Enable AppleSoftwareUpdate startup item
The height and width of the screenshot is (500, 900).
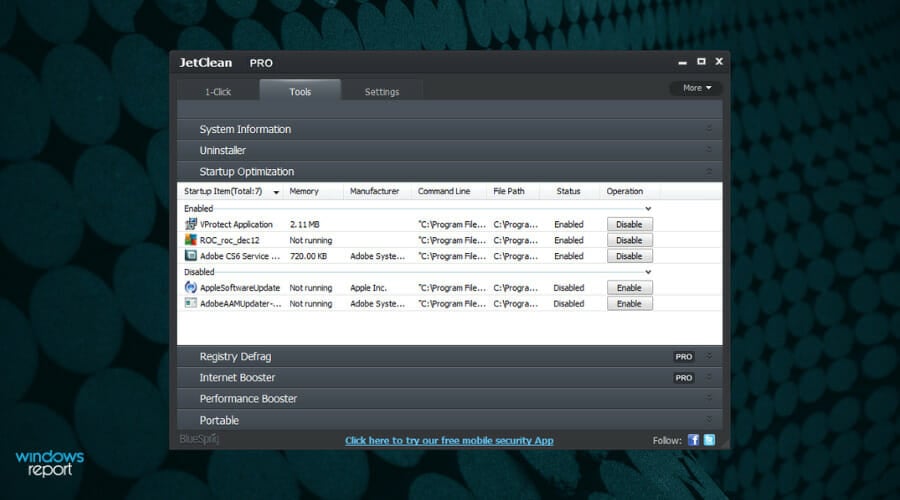630,288
